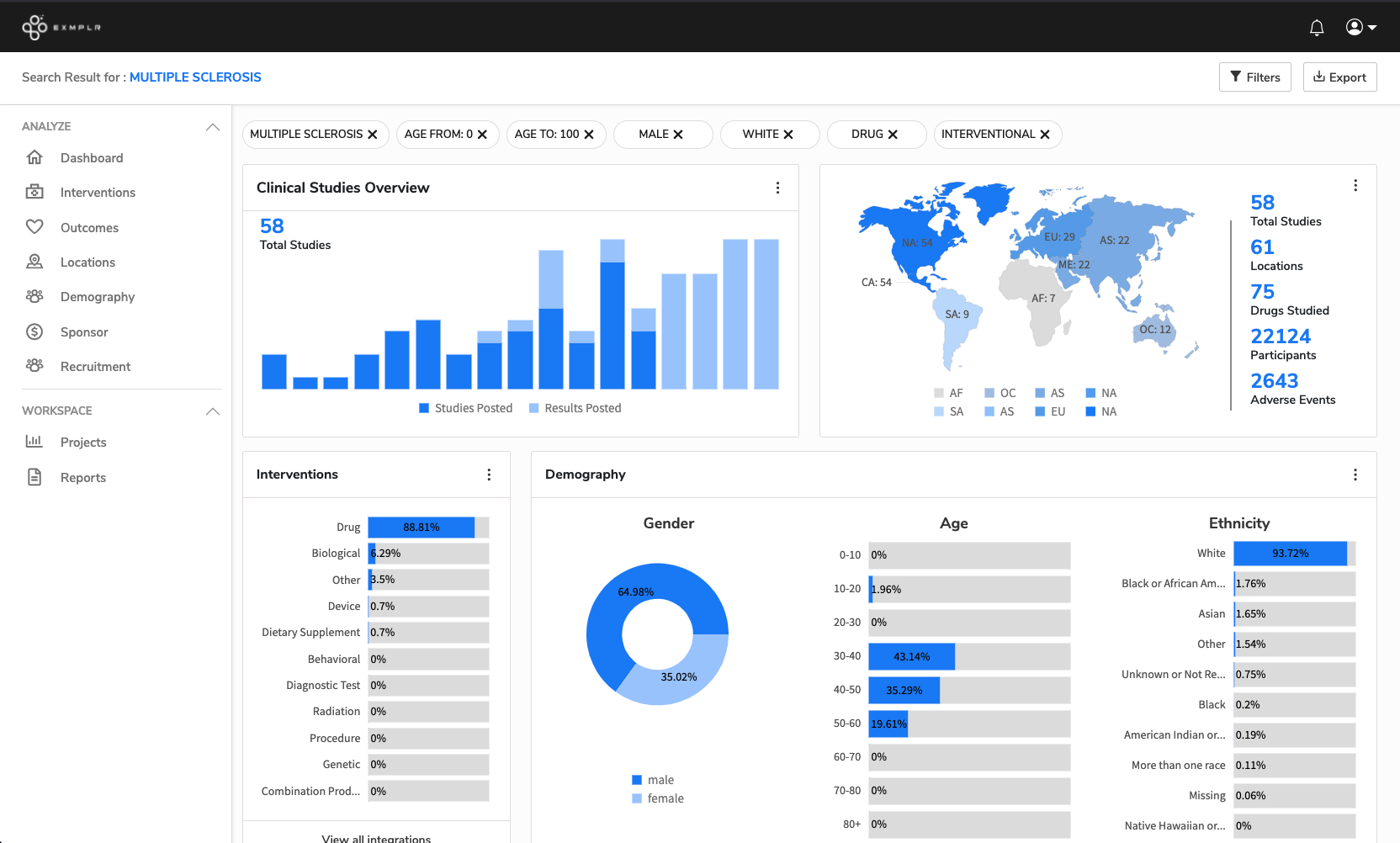Select the Interventions icon in the sidebar
This screenshot has width=1400, height=843.
pos(34,192)
